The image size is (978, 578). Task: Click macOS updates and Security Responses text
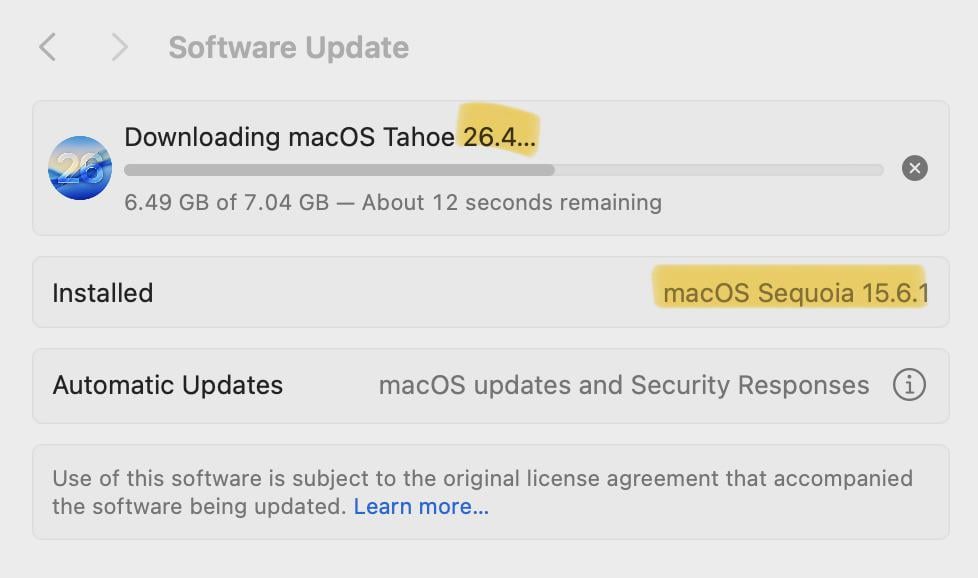[623, 385]
